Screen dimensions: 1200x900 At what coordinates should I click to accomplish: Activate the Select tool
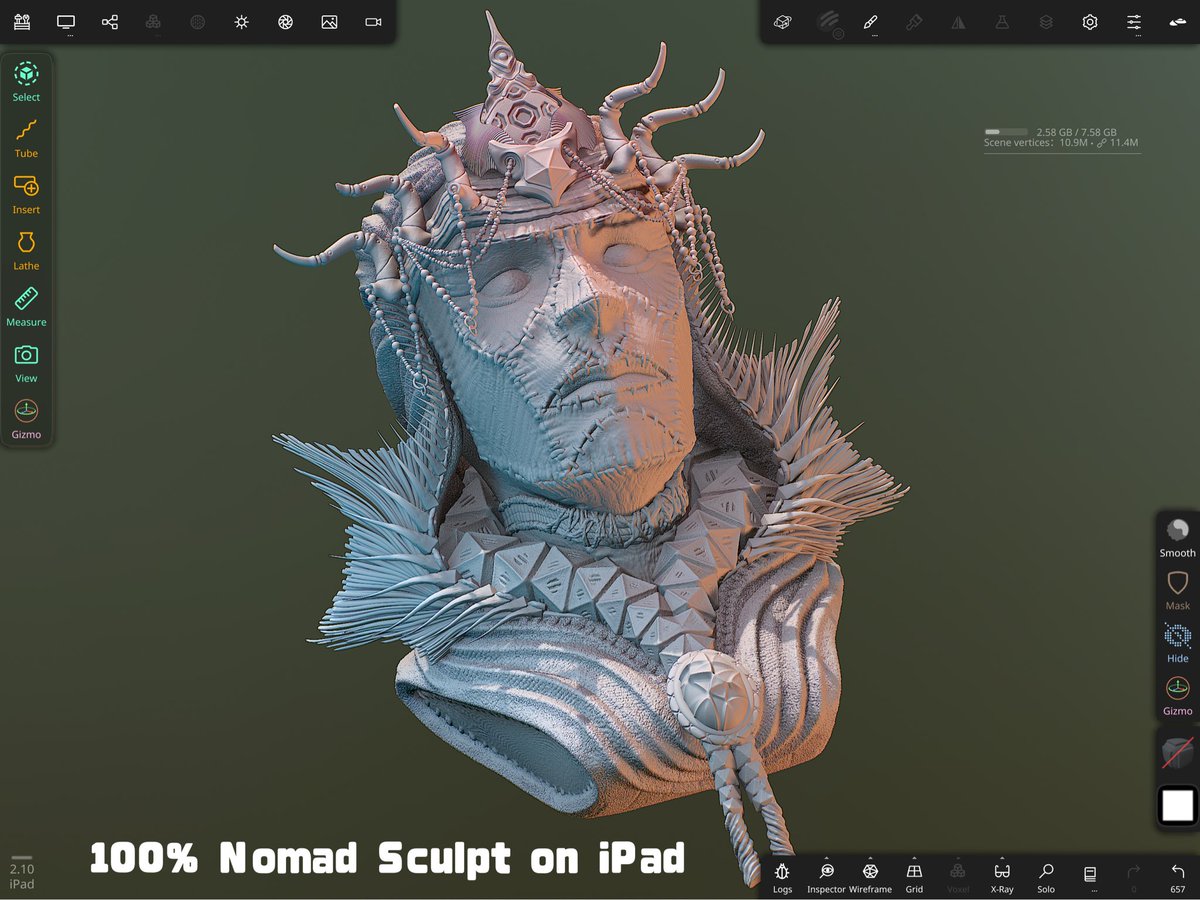[26, 82]
